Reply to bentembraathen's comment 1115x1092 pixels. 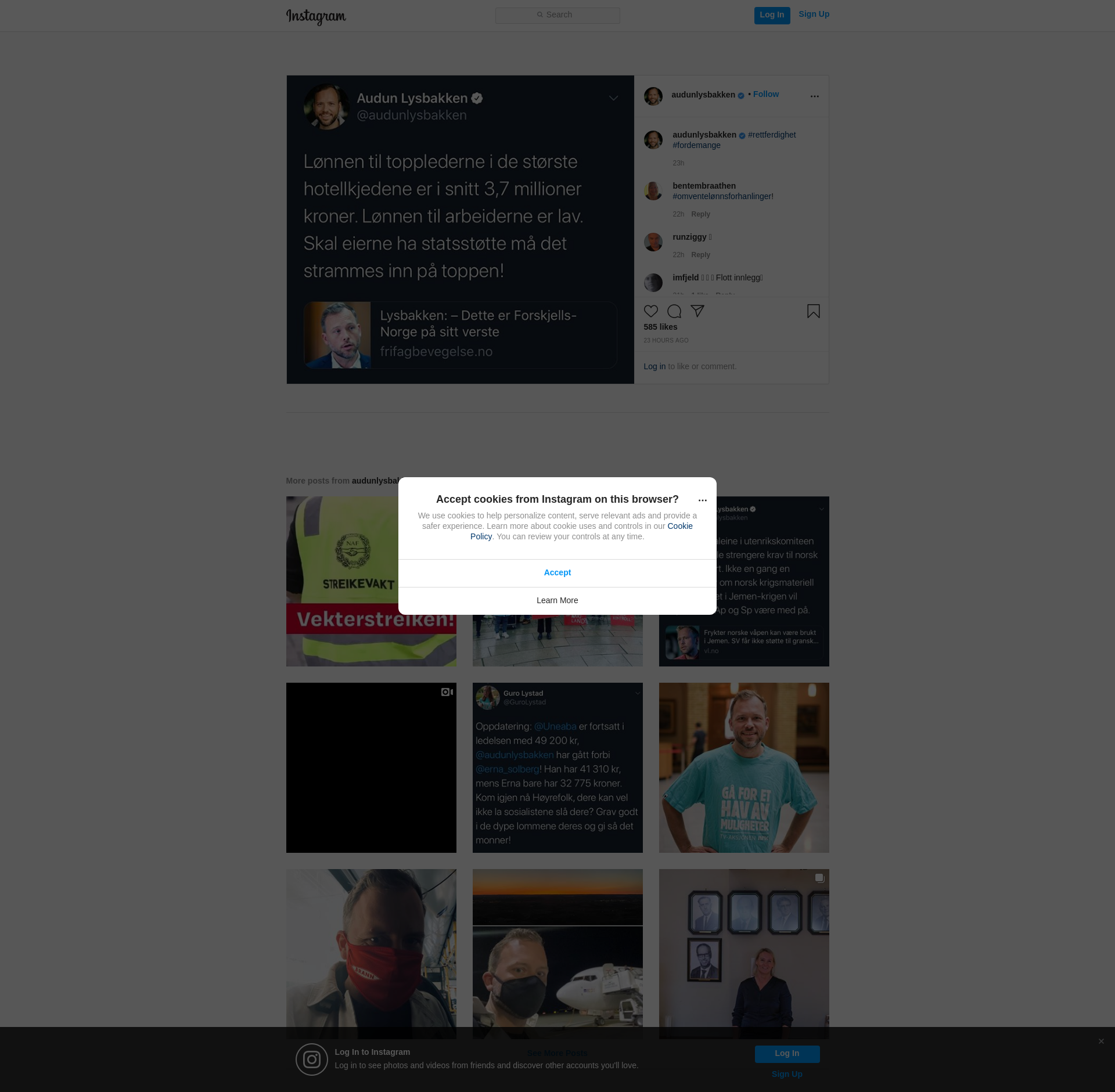point(700,214)
